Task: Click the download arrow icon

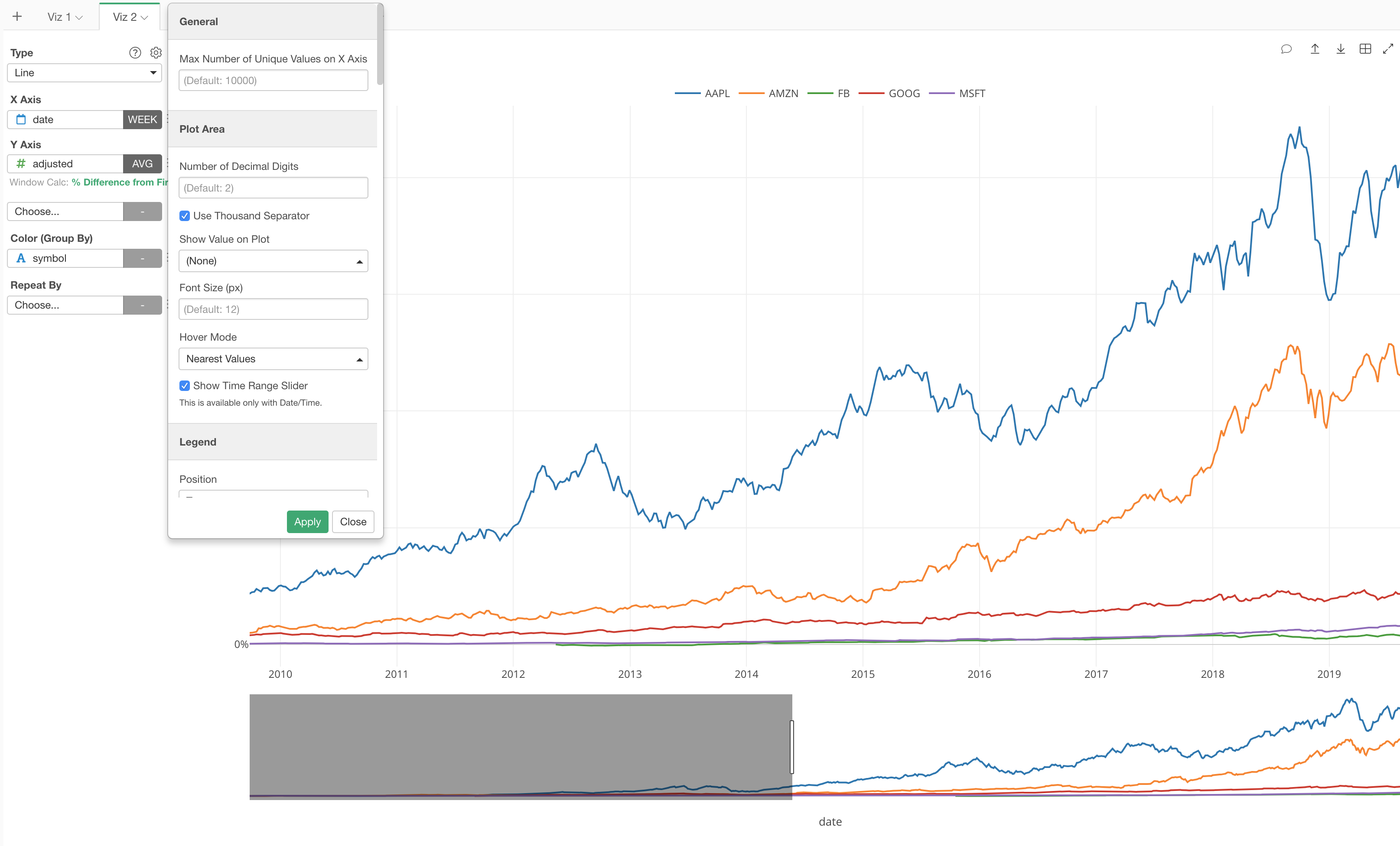Action: pos(1340,49)
